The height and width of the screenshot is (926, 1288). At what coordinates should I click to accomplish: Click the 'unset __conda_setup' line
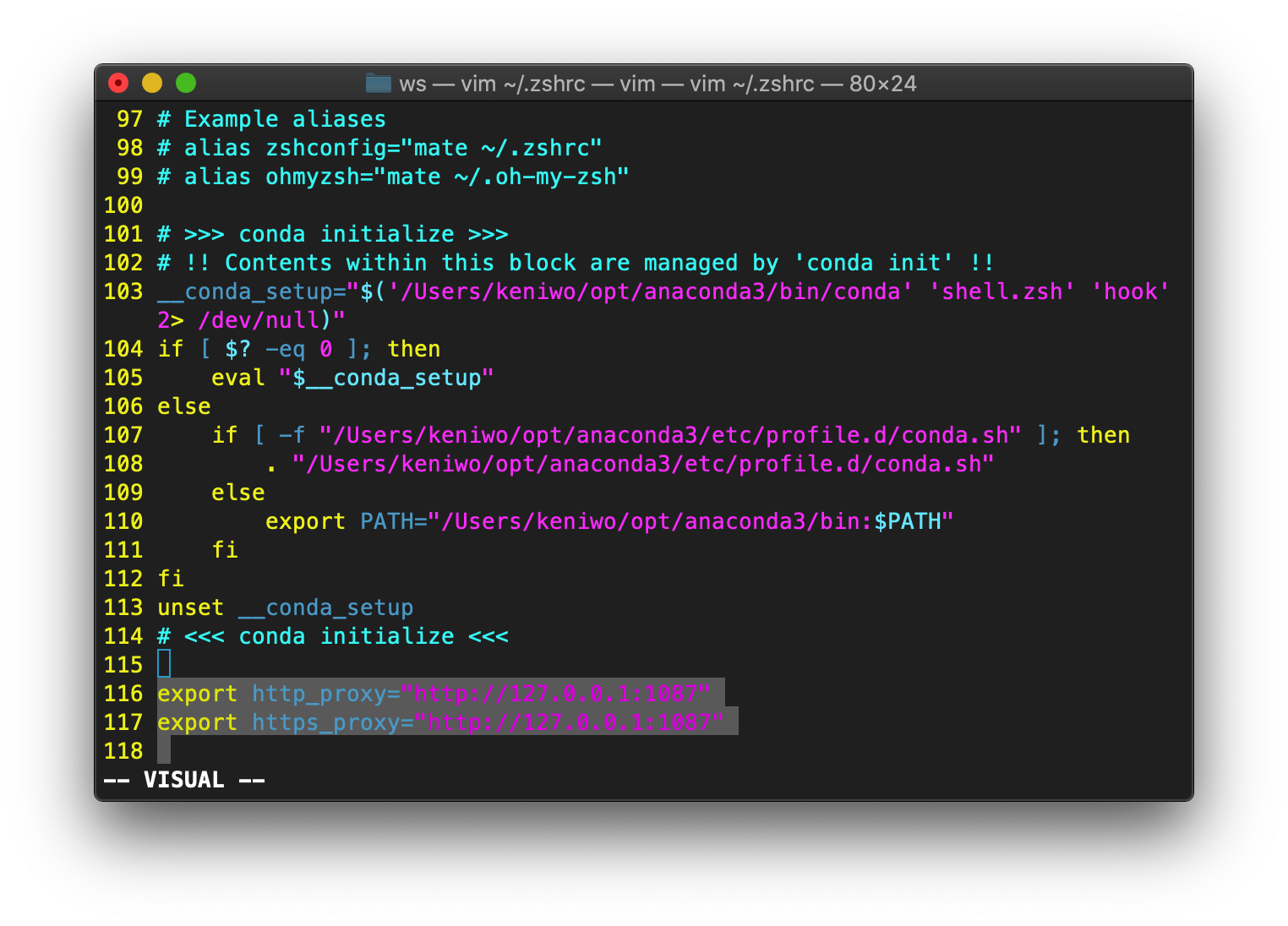285,607
